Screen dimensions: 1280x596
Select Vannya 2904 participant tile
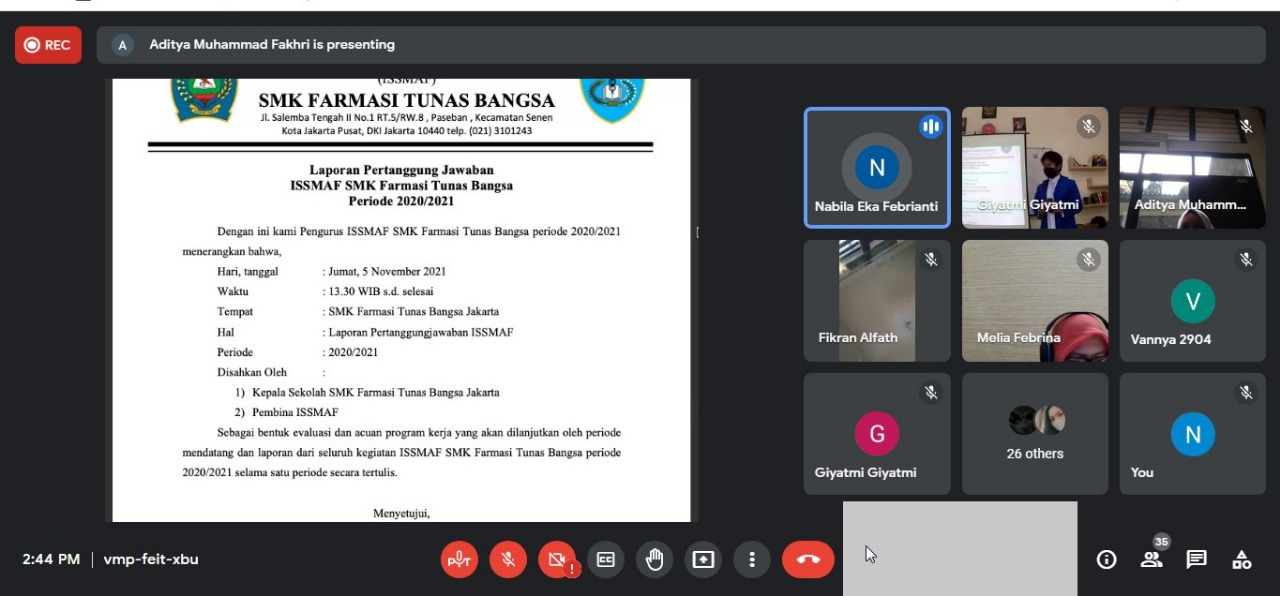coord(1192,301)
